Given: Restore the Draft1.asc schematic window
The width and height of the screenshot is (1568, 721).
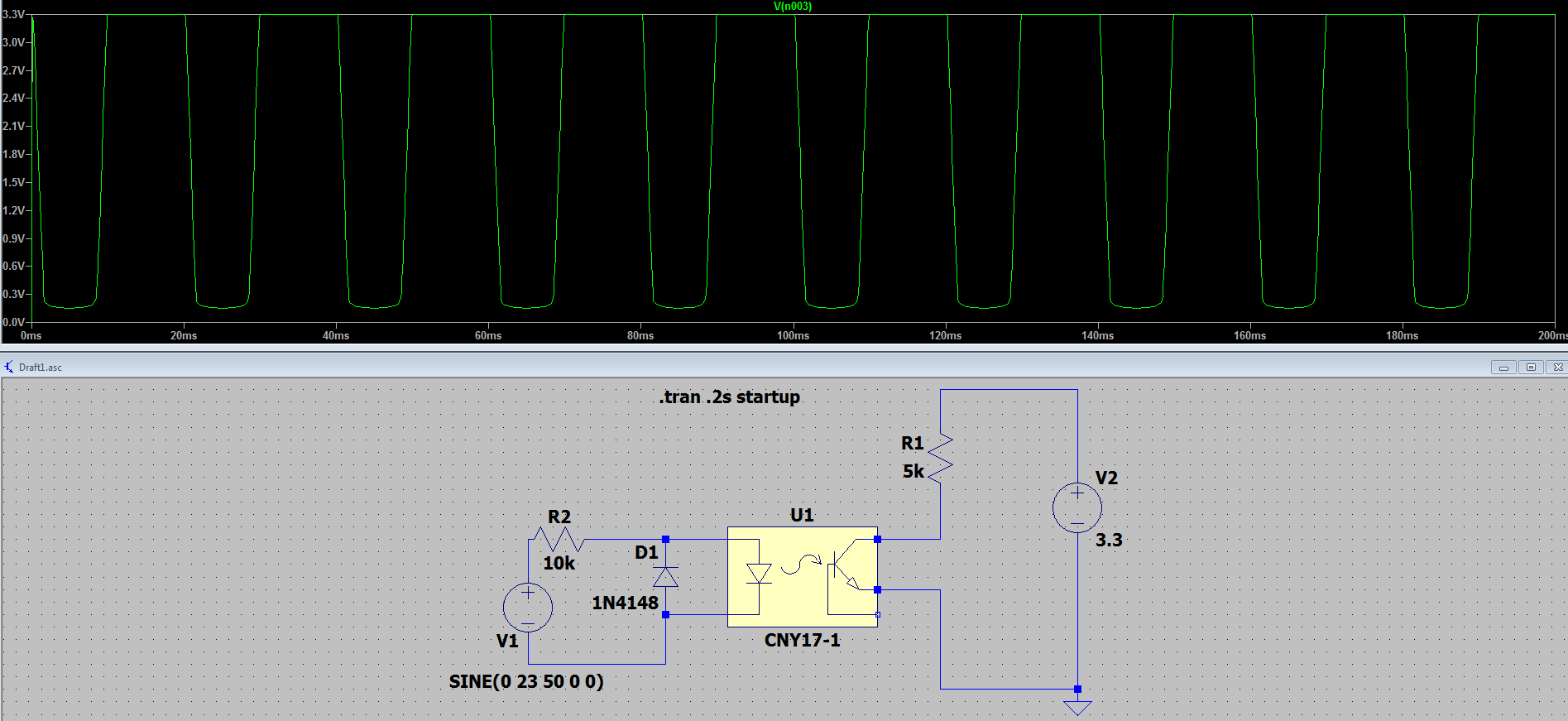Looking at the screenshot, I should (1531, 367).
